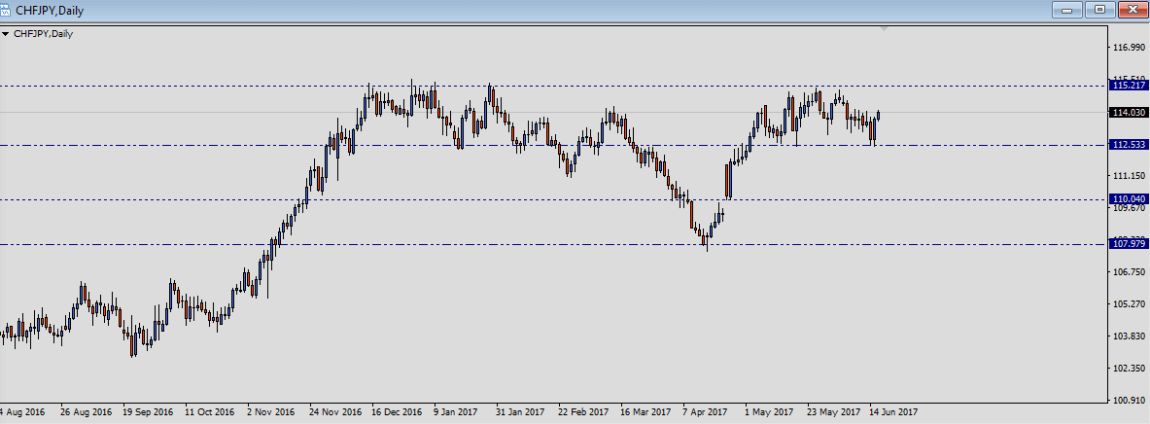Click the 16 Mar 2017 date label
The width and height of the screenshot is (1150, 424).
coord(645,412)
